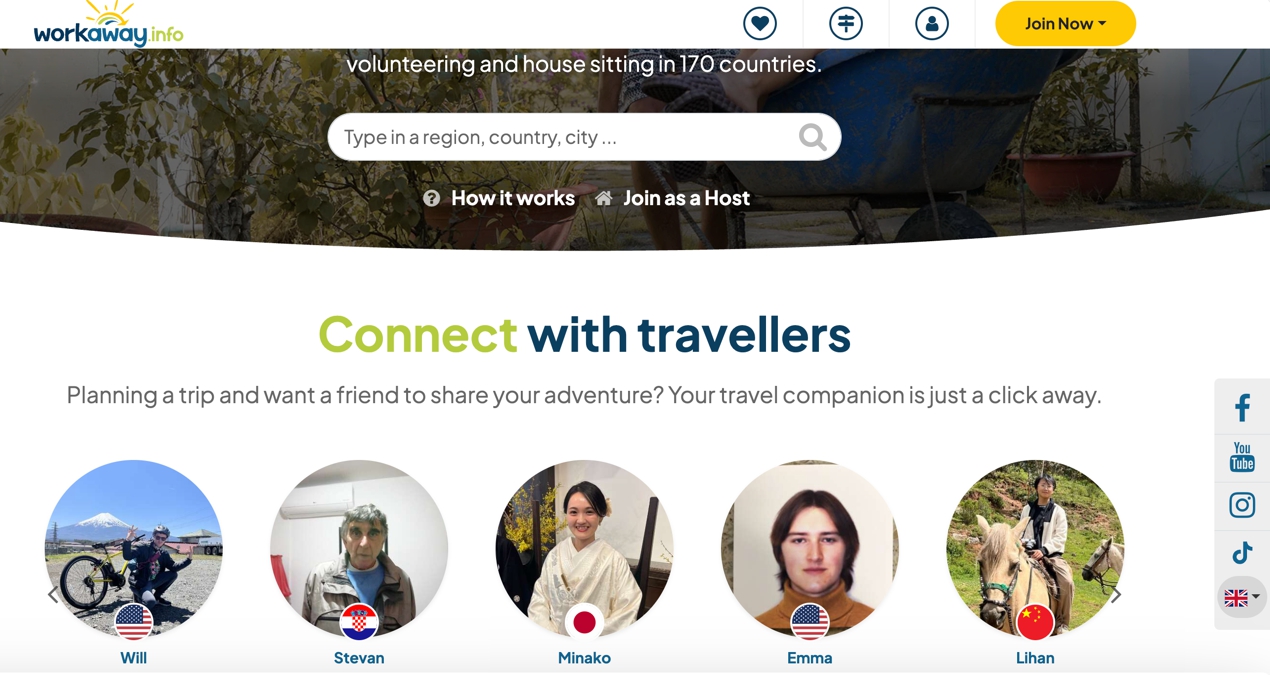Open the UK flag language selector
Image resolution: width=1270 pixels, height=675 pixels.
[1242, 598]
